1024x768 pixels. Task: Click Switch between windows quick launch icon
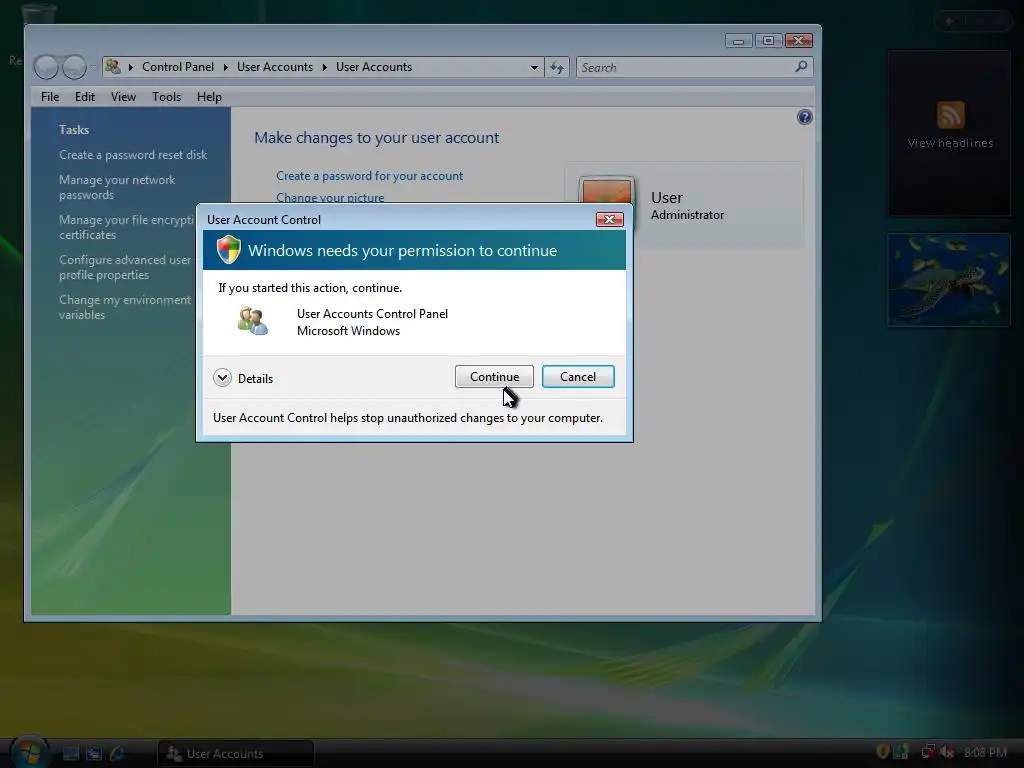coord(94,754)
